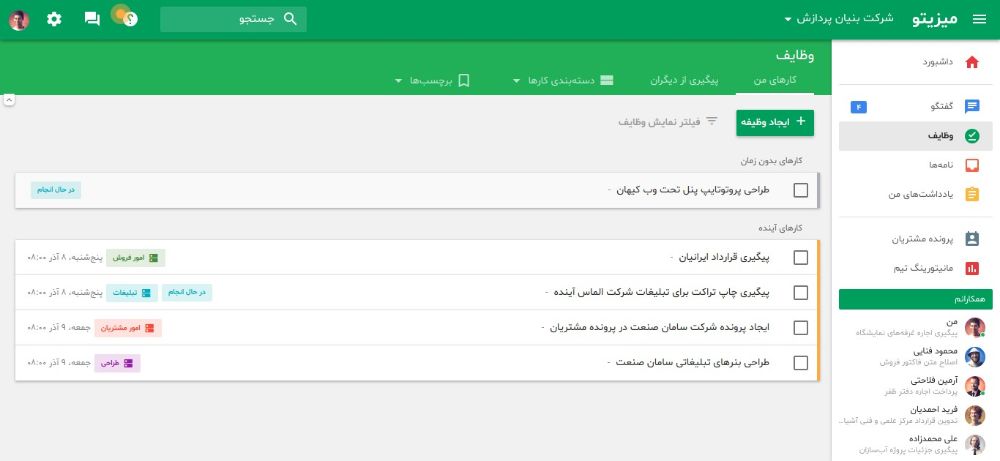
Task: Open the chat messages icon in header
Action: pos(92,19)
